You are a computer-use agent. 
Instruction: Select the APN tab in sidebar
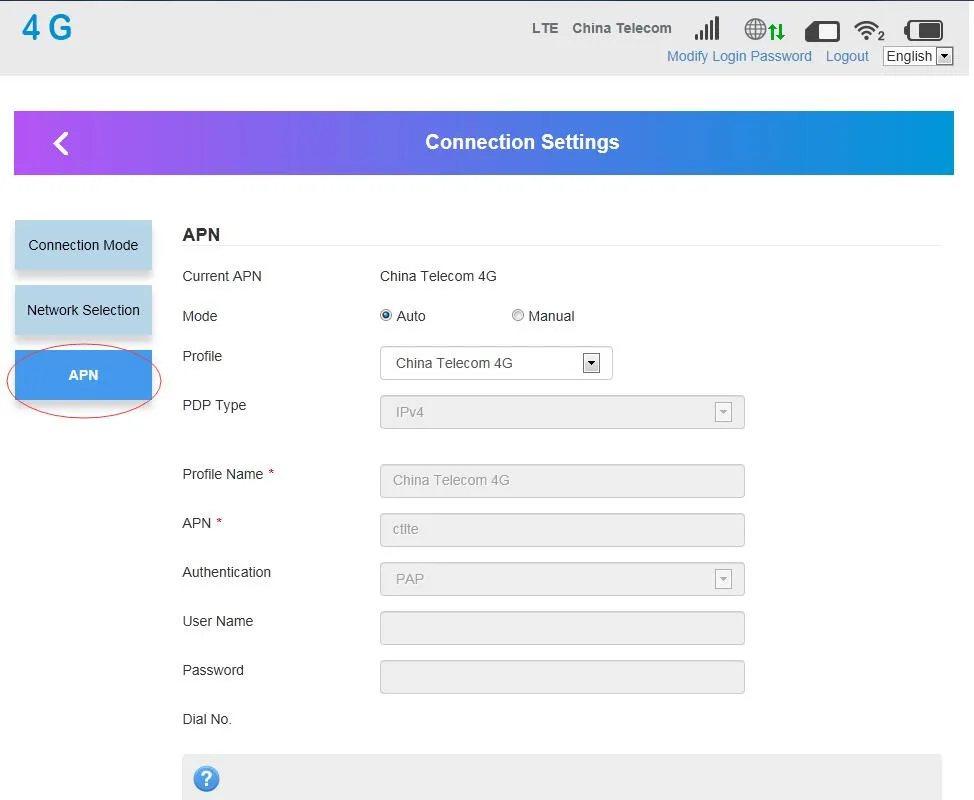[x=83, y=375]
